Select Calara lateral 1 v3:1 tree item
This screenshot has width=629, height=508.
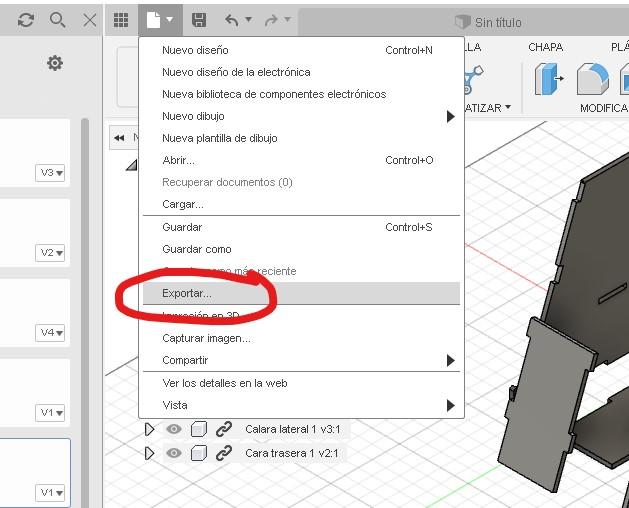click(293, 429)
